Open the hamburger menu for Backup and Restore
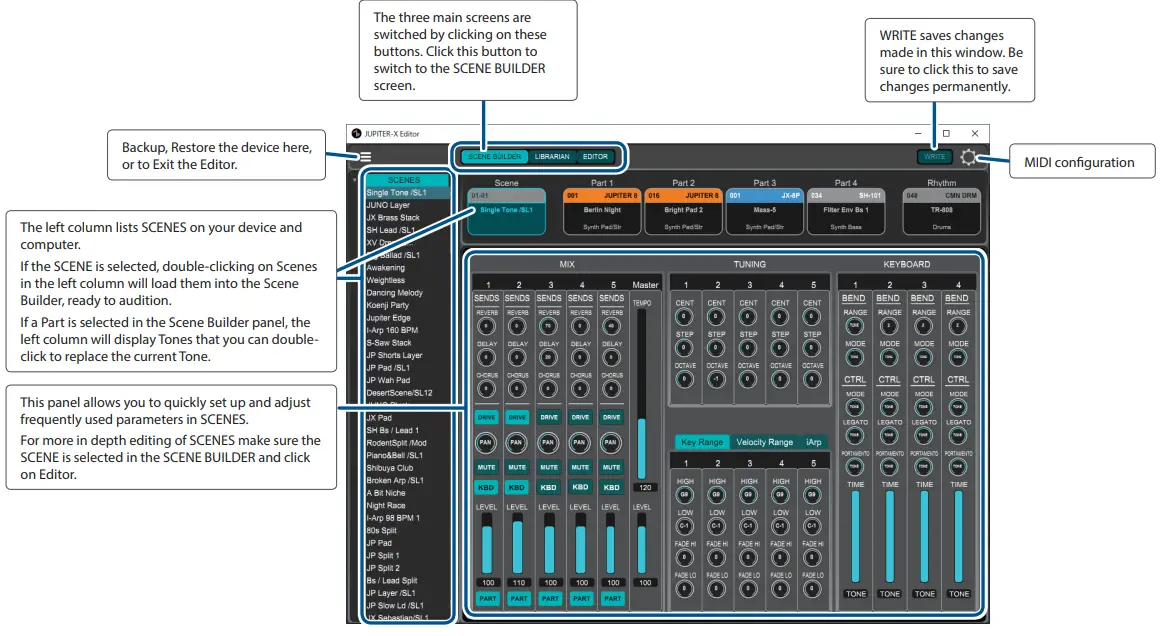 (x=366, y=157)
